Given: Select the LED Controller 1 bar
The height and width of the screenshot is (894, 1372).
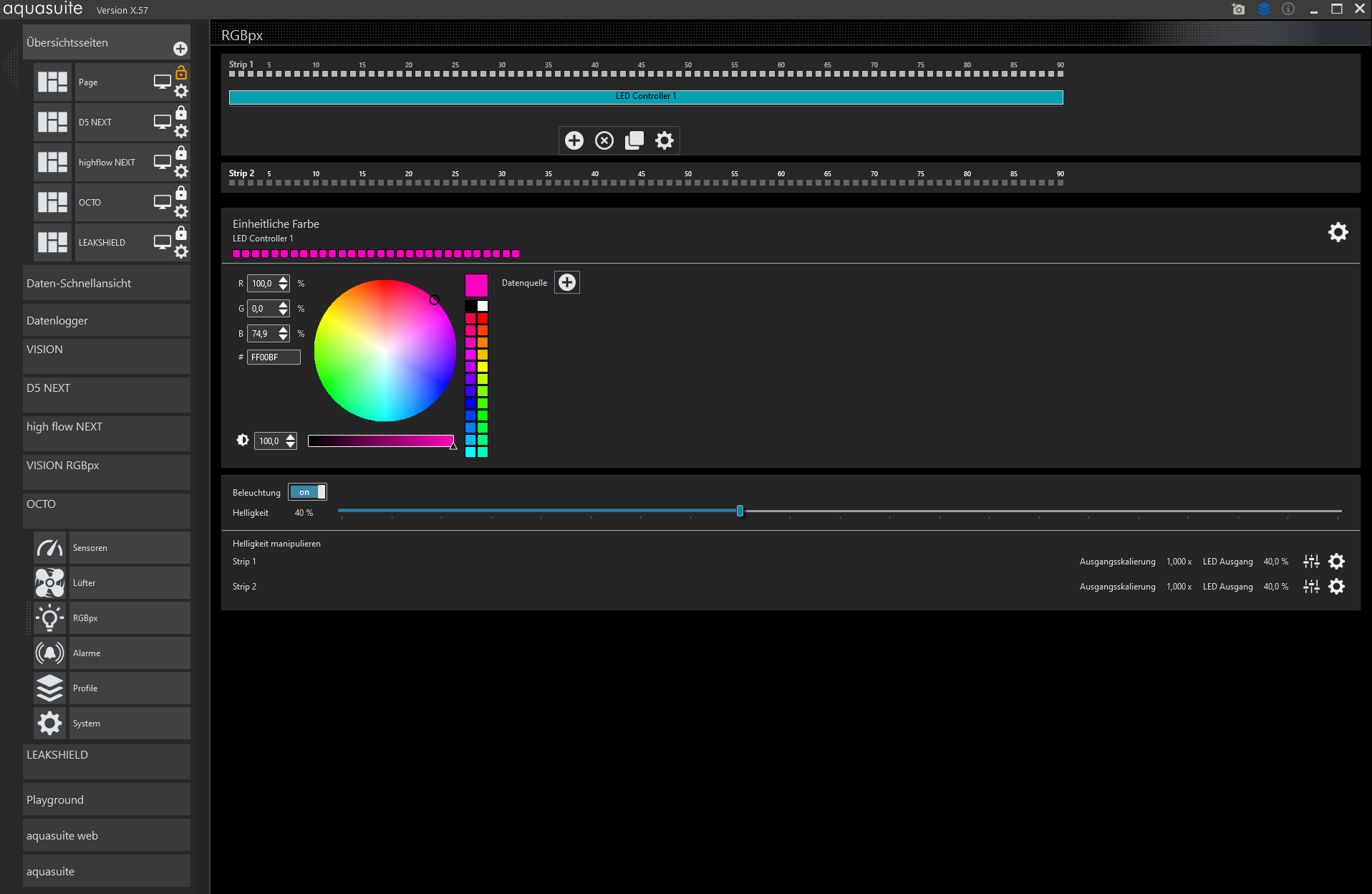Looking at the screenshot, I should click(645, 97).
